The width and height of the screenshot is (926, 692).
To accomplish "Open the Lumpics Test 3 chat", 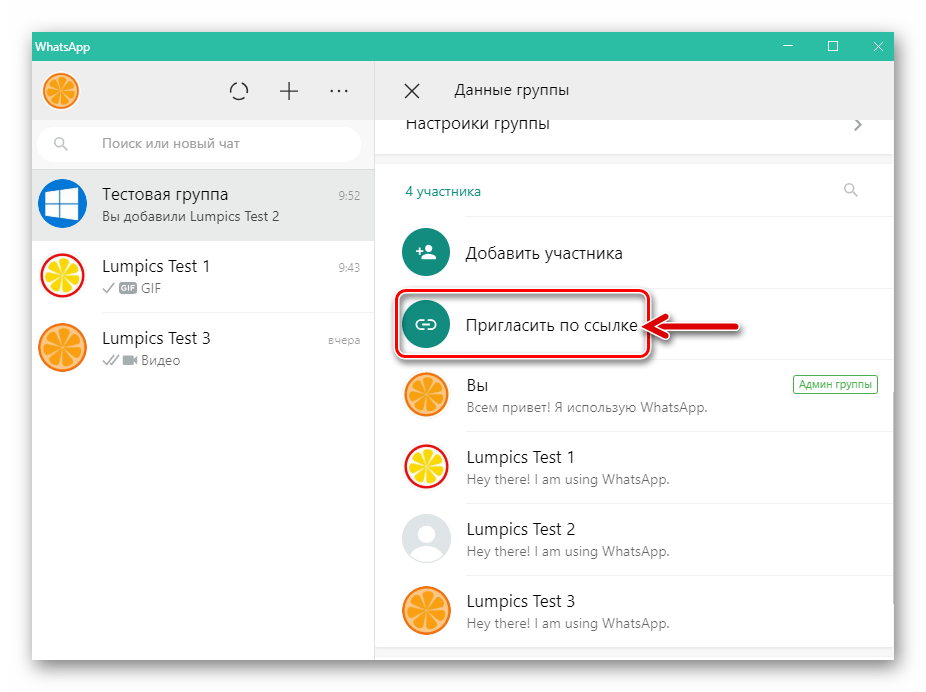I will pos(202,349).
